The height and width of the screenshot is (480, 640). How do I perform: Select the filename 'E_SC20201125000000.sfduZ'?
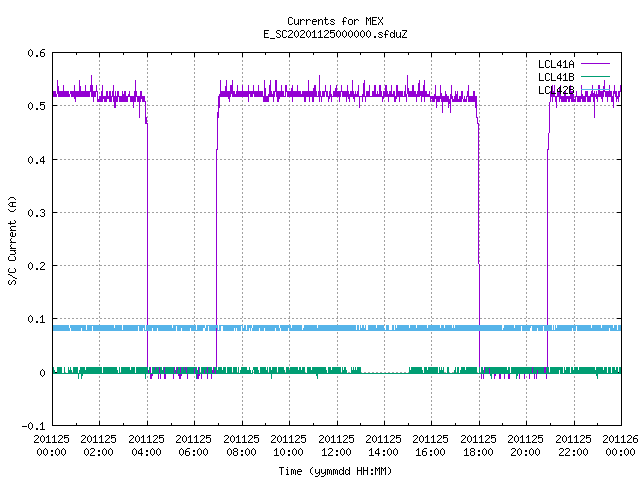(335, 34)
